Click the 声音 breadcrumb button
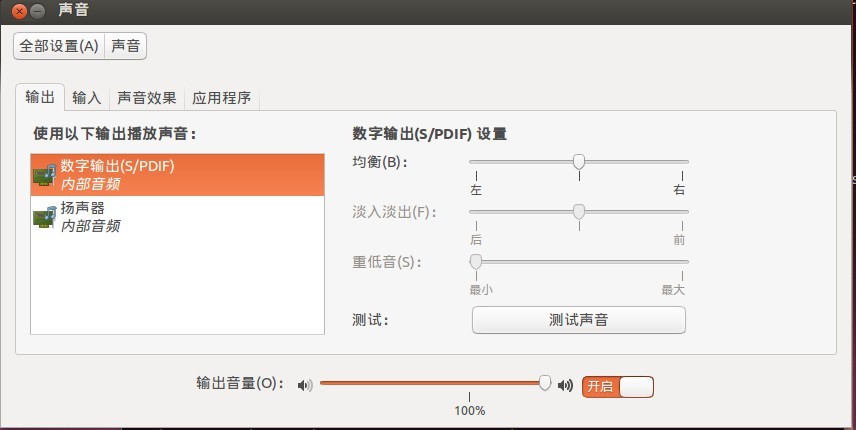Image resolution: width=856 pixels, height=430 pixels. coord(126,46)
